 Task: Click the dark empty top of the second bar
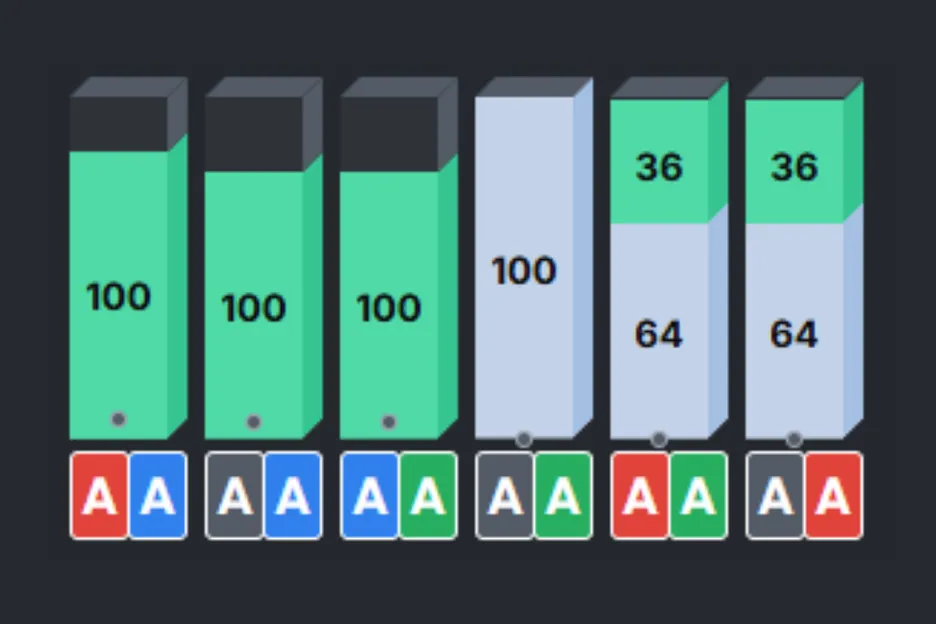(x=254, y=133)
